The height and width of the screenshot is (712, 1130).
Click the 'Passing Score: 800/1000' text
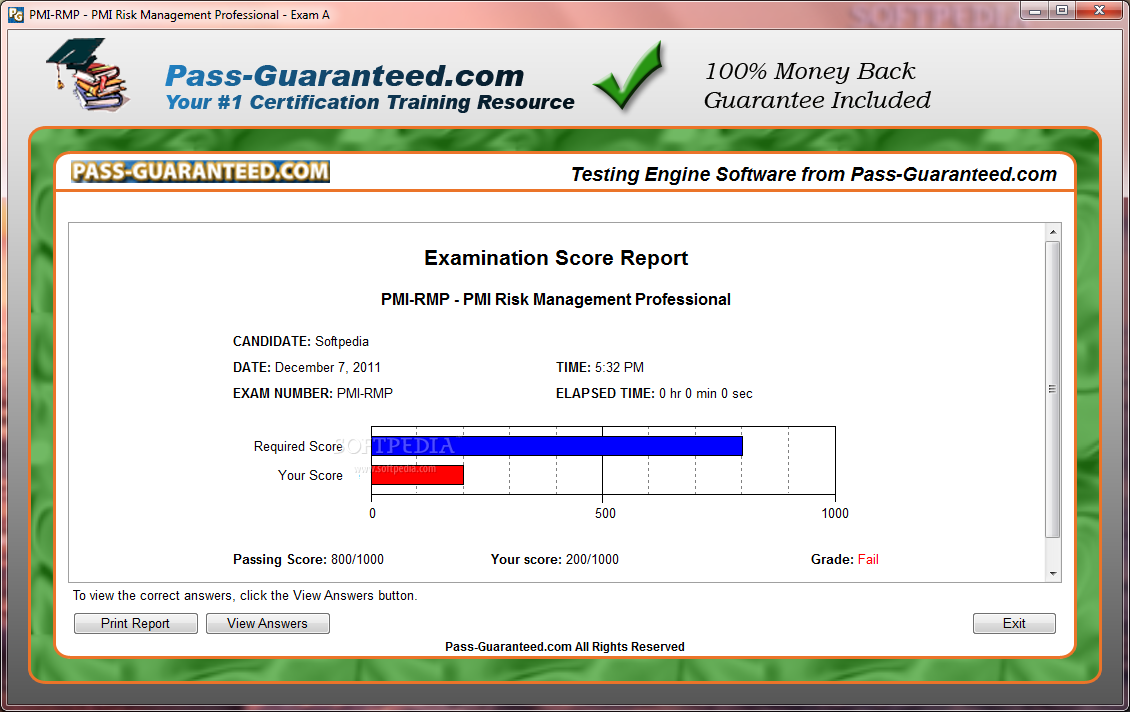coord(308,559)
